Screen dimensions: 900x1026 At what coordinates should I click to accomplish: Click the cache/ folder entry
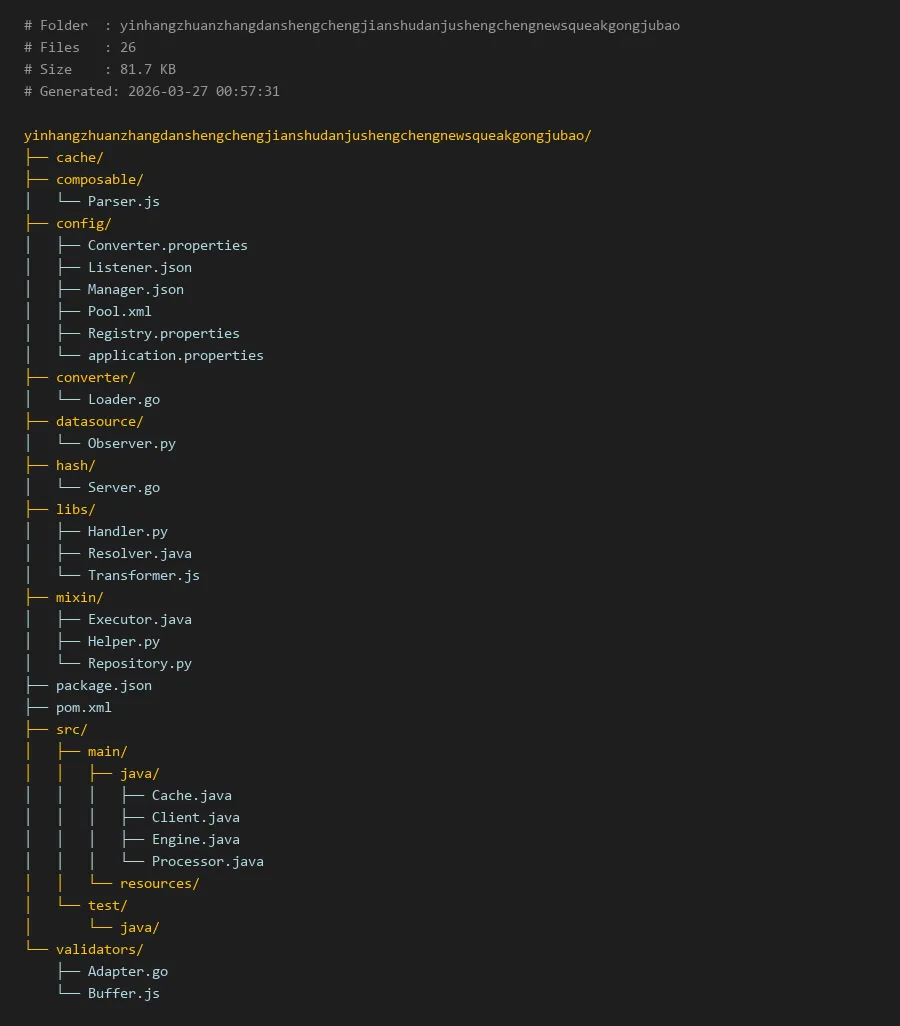click(79, 157)
